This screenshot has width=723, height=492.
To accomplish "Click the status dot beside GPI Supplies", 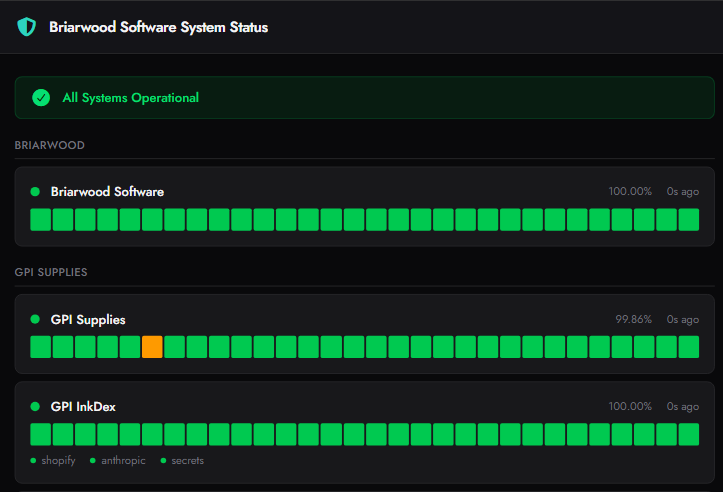I will pyautogui.click(x=35, y=320).
